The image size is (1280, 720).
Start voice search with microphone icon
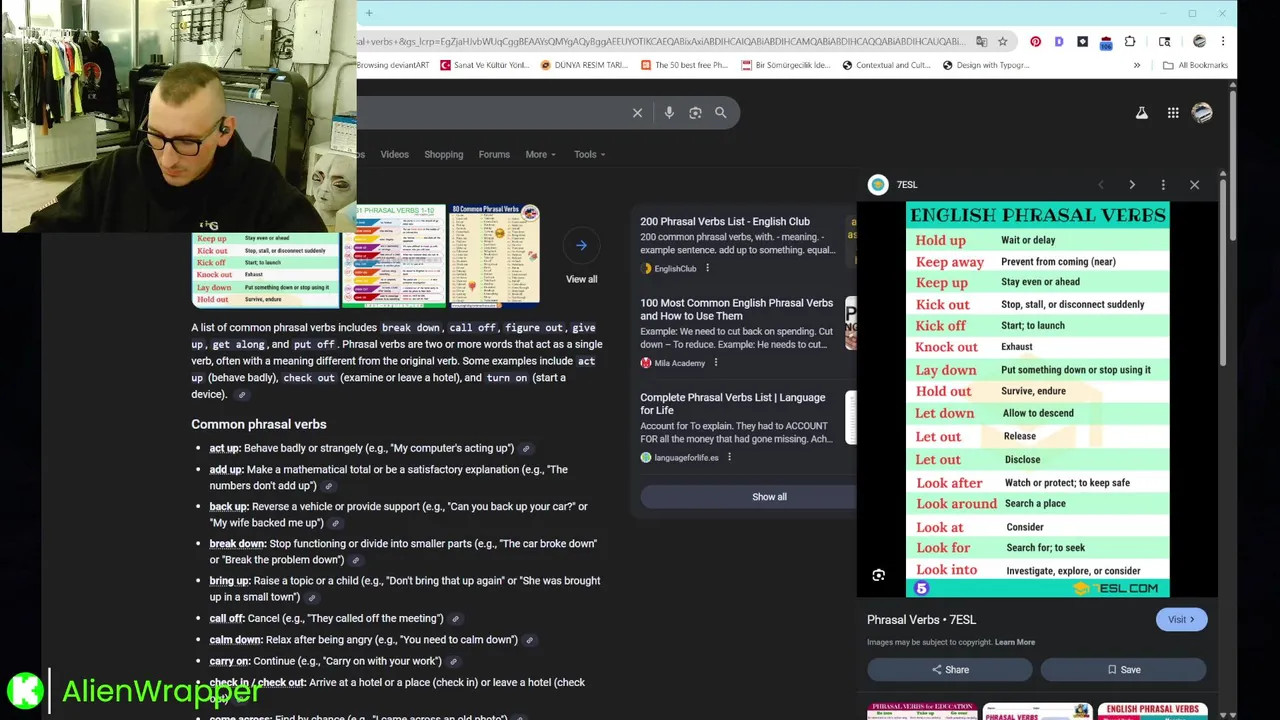click(669, 113)
